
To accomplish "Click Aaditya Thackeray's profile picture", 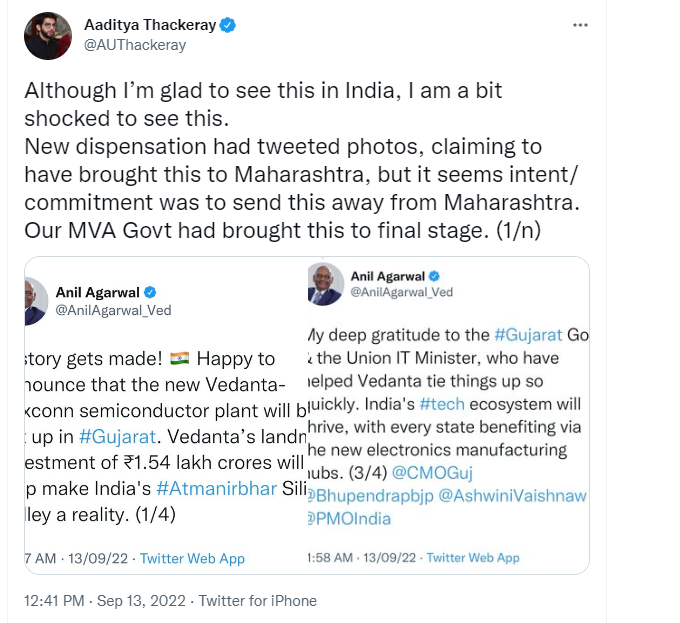I will [47, 36].
